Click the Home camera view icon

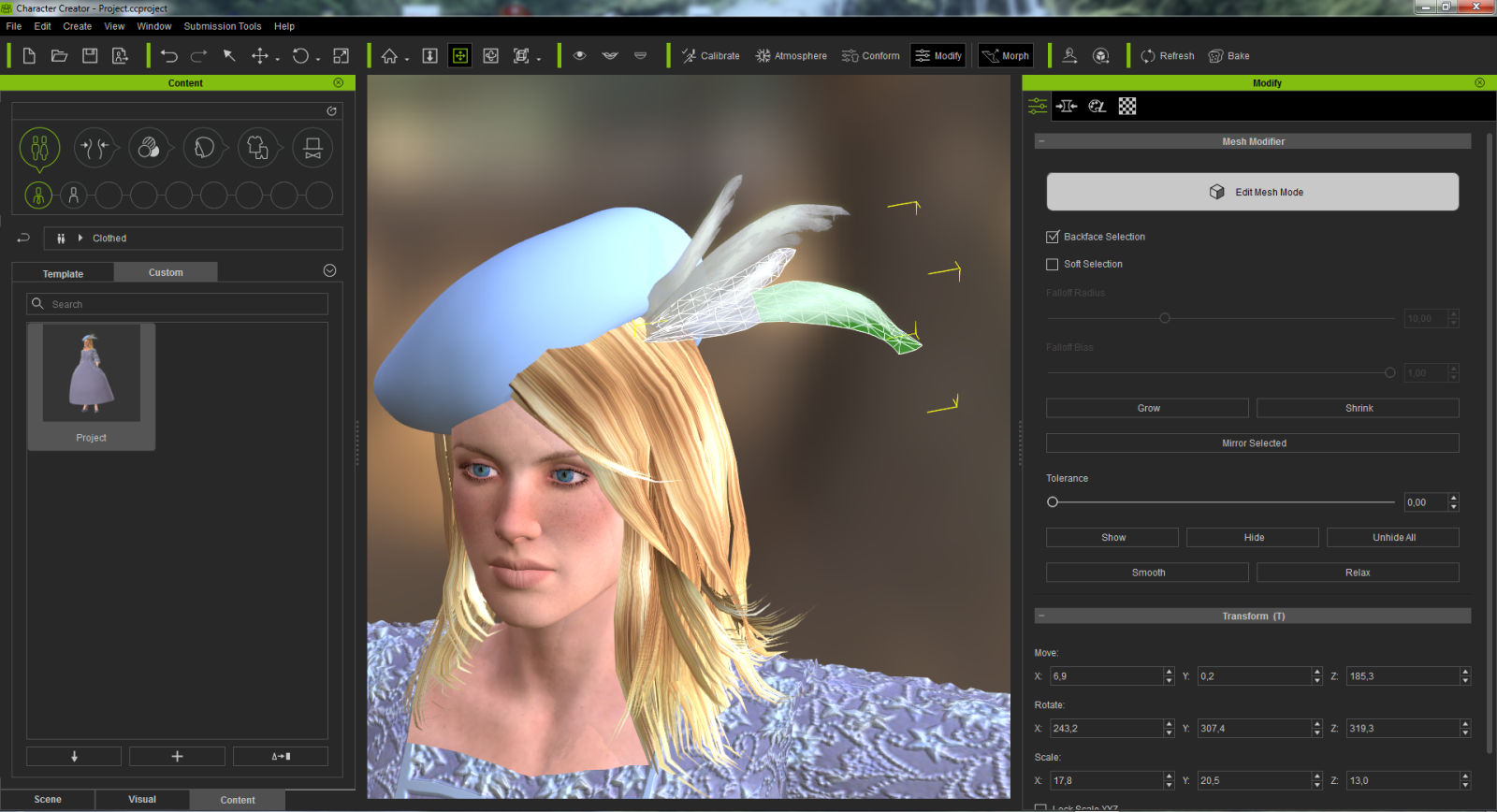389,56
